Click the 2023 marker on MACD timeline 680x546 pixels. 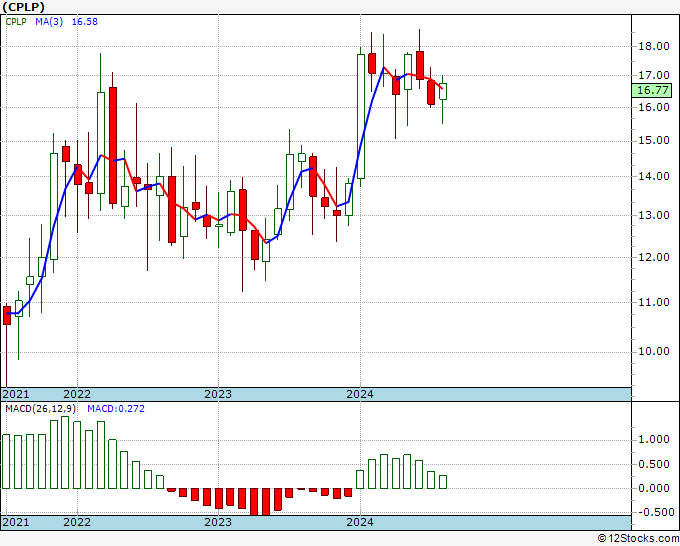tap(218, 522)
